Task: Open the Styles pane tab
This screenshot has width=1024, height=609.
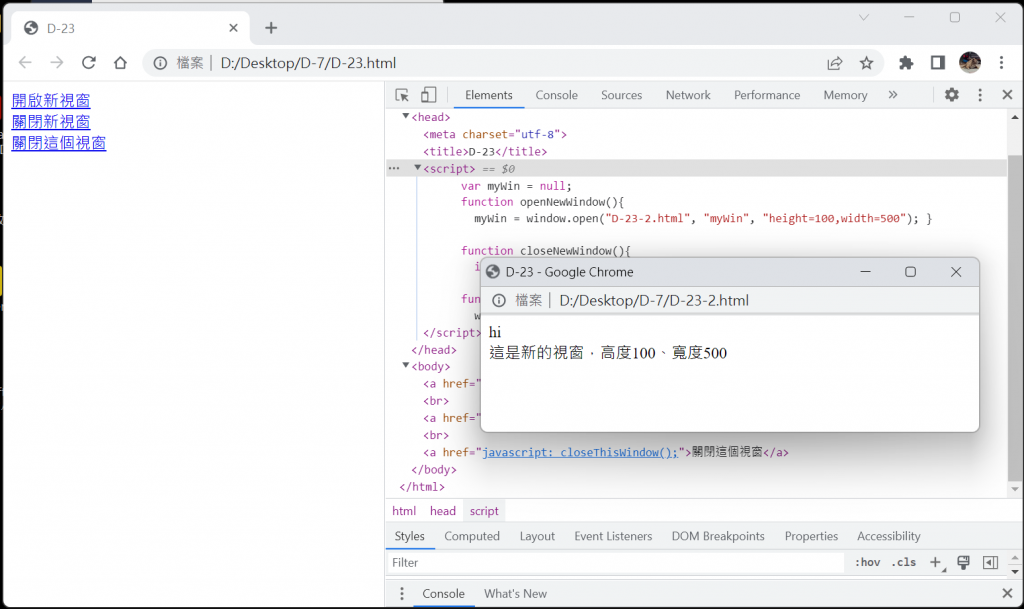Action: 409,536
